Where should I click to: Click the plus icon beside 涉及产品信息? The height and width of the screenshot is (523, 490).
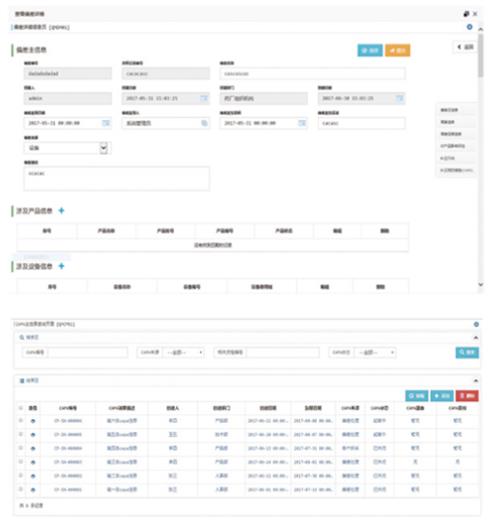(x=61, y=210)
